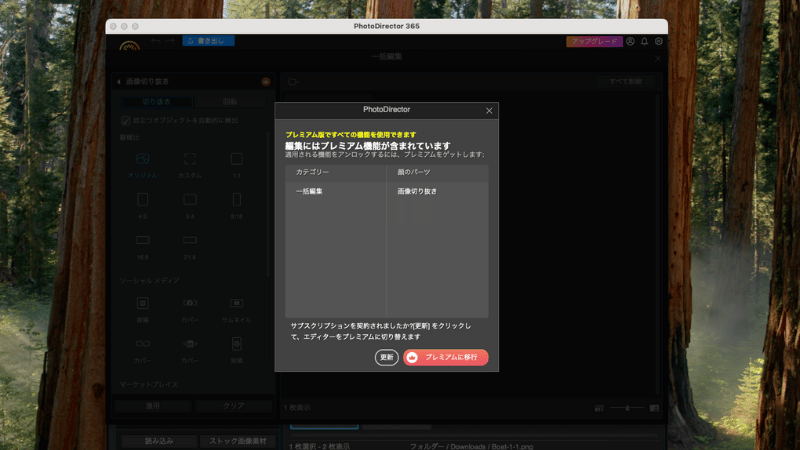Click the アップグレード upgrade button
The width and height of the screenshot is (800, 450).
[594, 41]
